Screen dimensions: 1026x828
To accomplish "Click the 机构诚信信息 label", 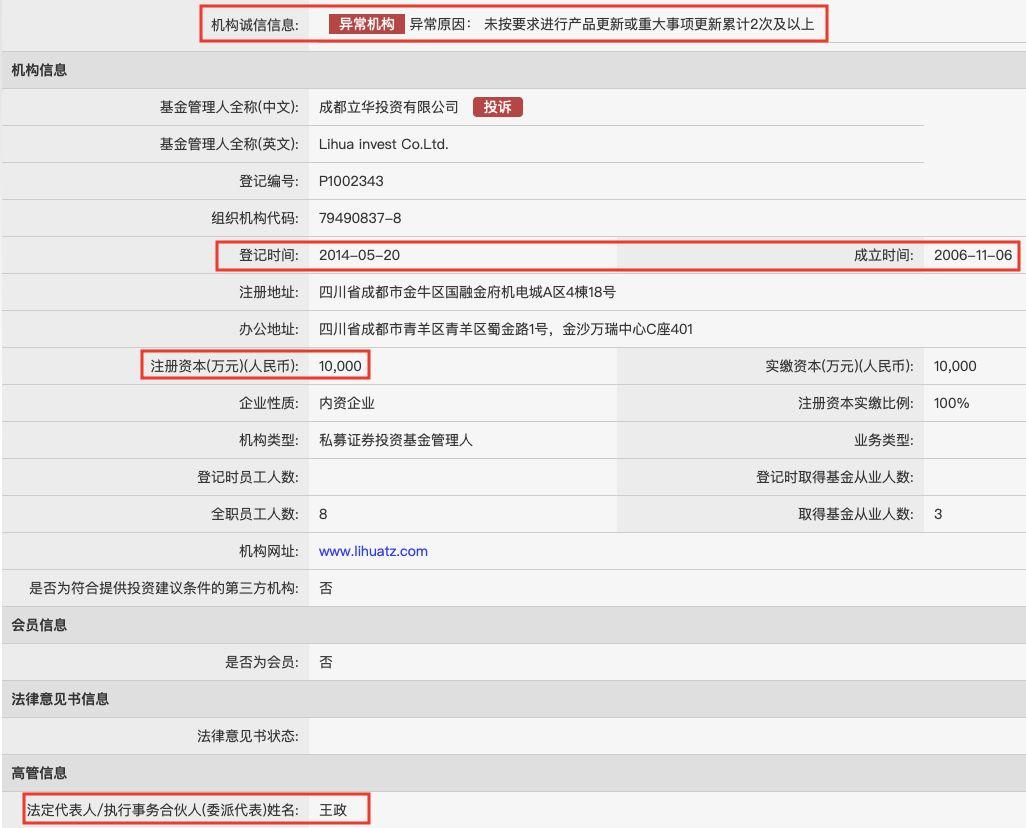I will tap(255, 25).
